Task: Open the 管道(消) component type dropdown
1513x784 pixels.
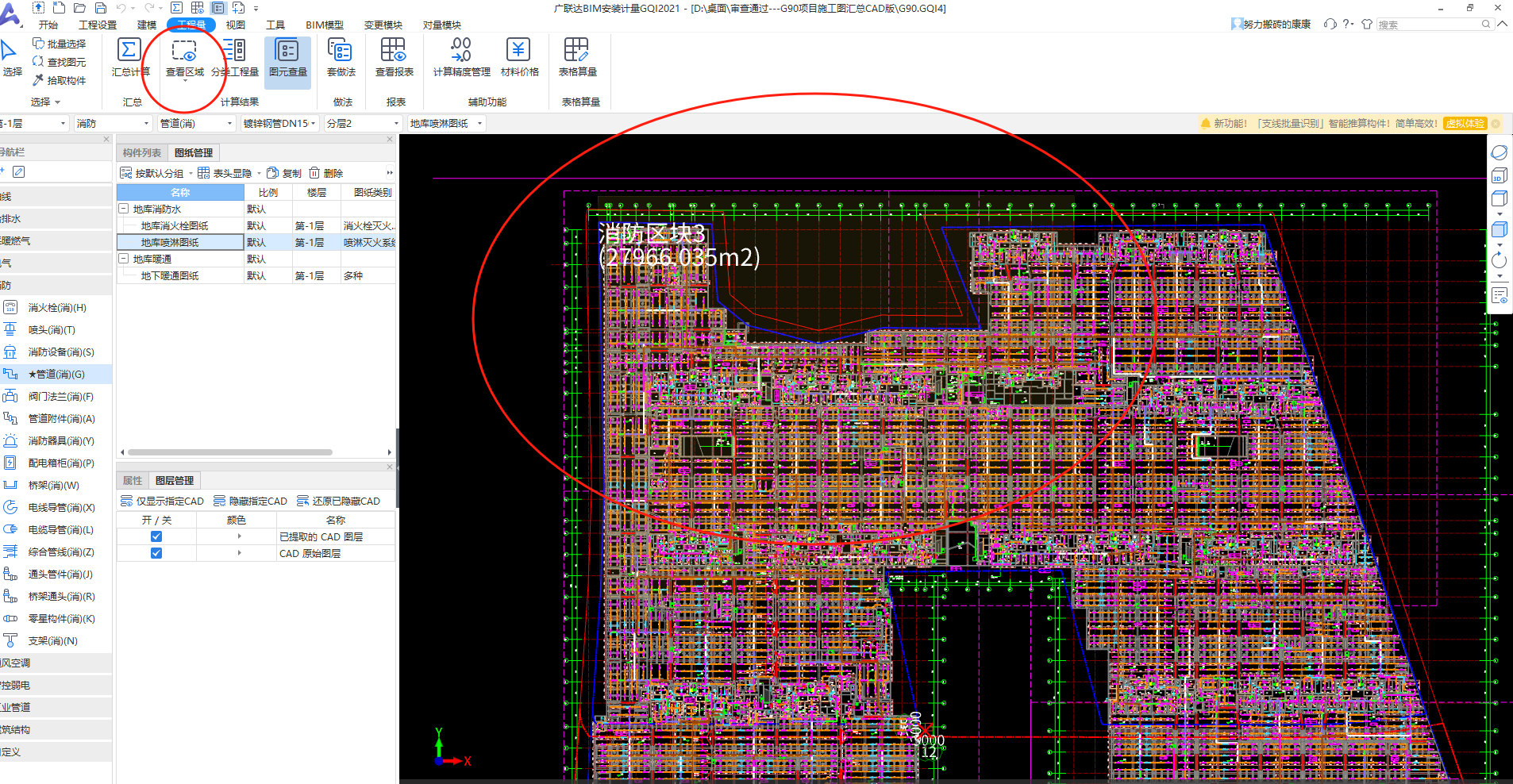Action: [196, 124]
